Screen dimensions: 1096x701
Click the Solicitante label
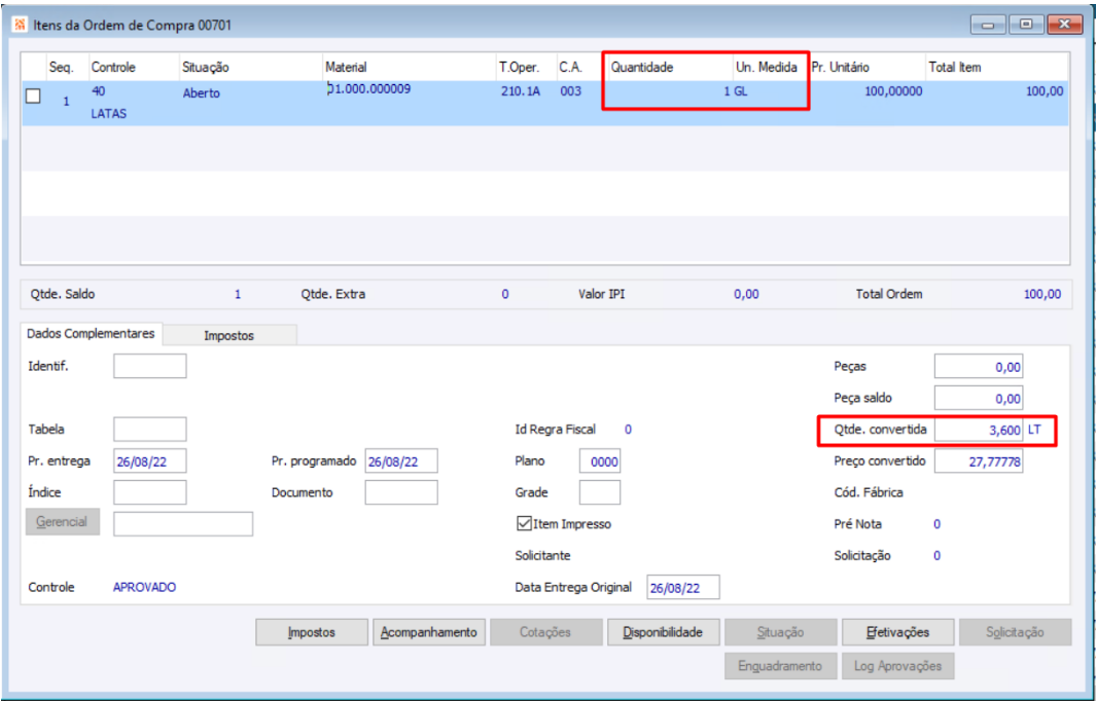[543, 556]
